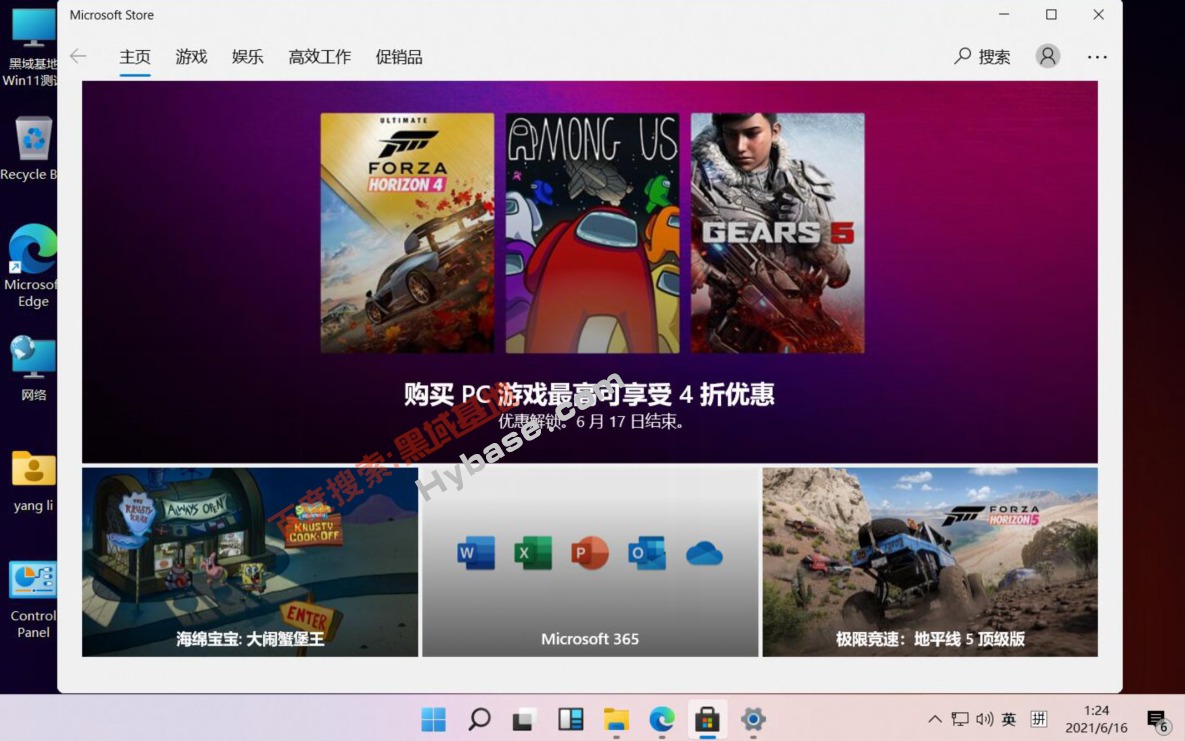Click the volume speaker tray icon
This screenshot has height=741, width=1185.
point(984,719)
